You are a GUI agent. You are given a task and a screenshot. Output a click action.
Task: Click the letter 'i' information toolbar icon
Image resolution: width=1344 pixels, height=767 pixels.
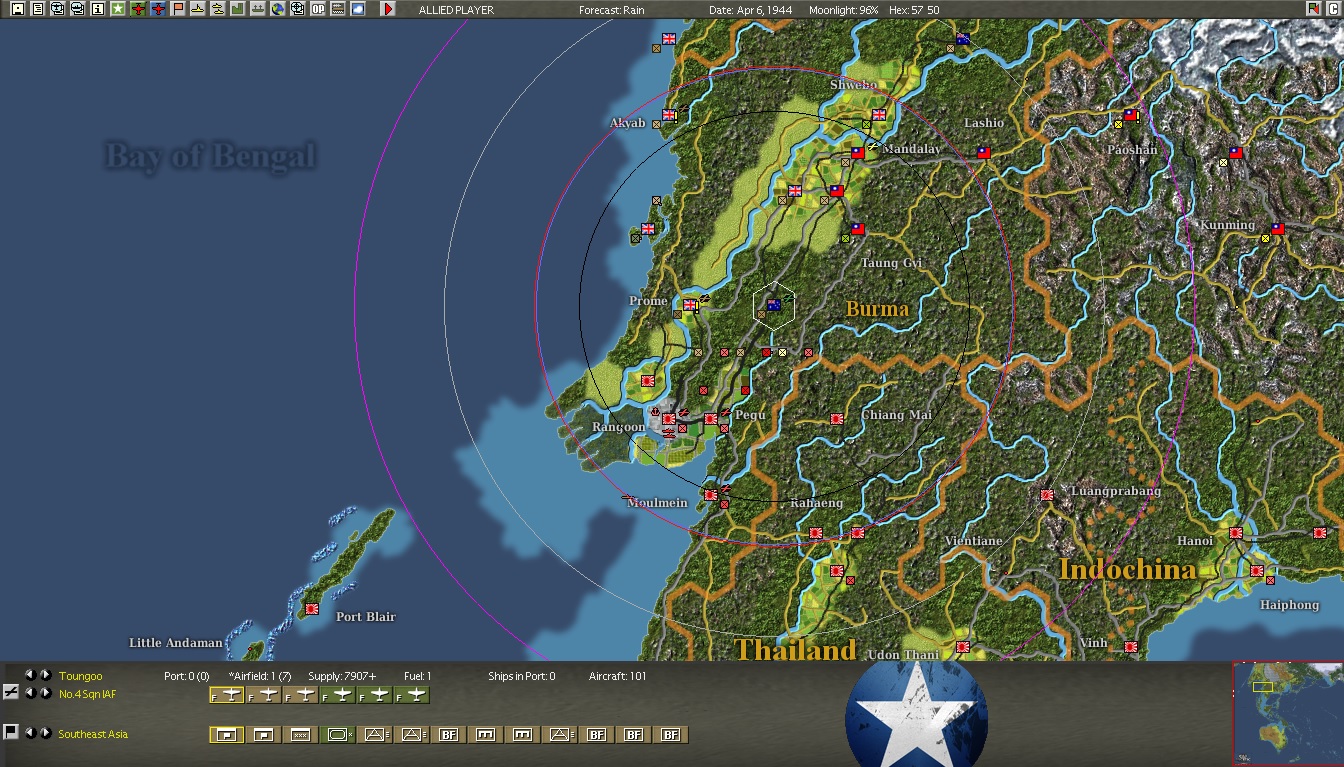point(98,9)
